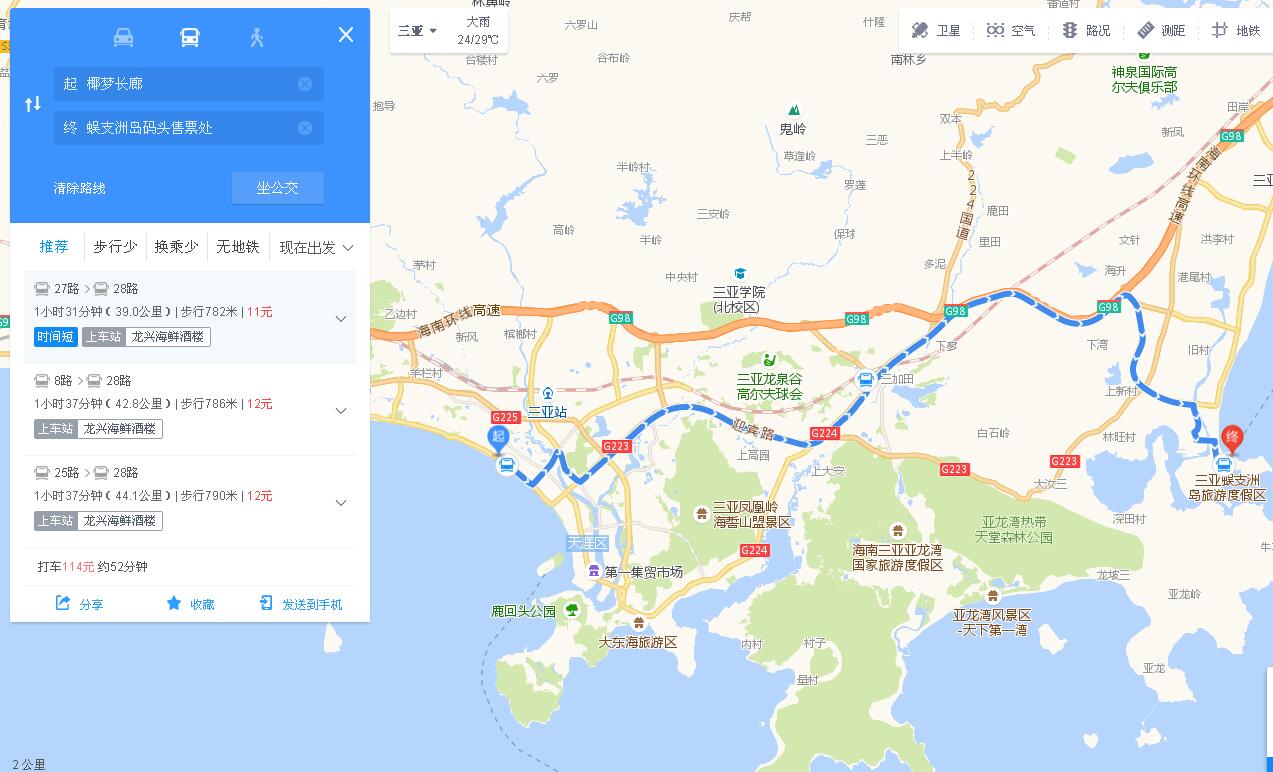
Task: Select the walking mode icon
Action: pos(257,37)
